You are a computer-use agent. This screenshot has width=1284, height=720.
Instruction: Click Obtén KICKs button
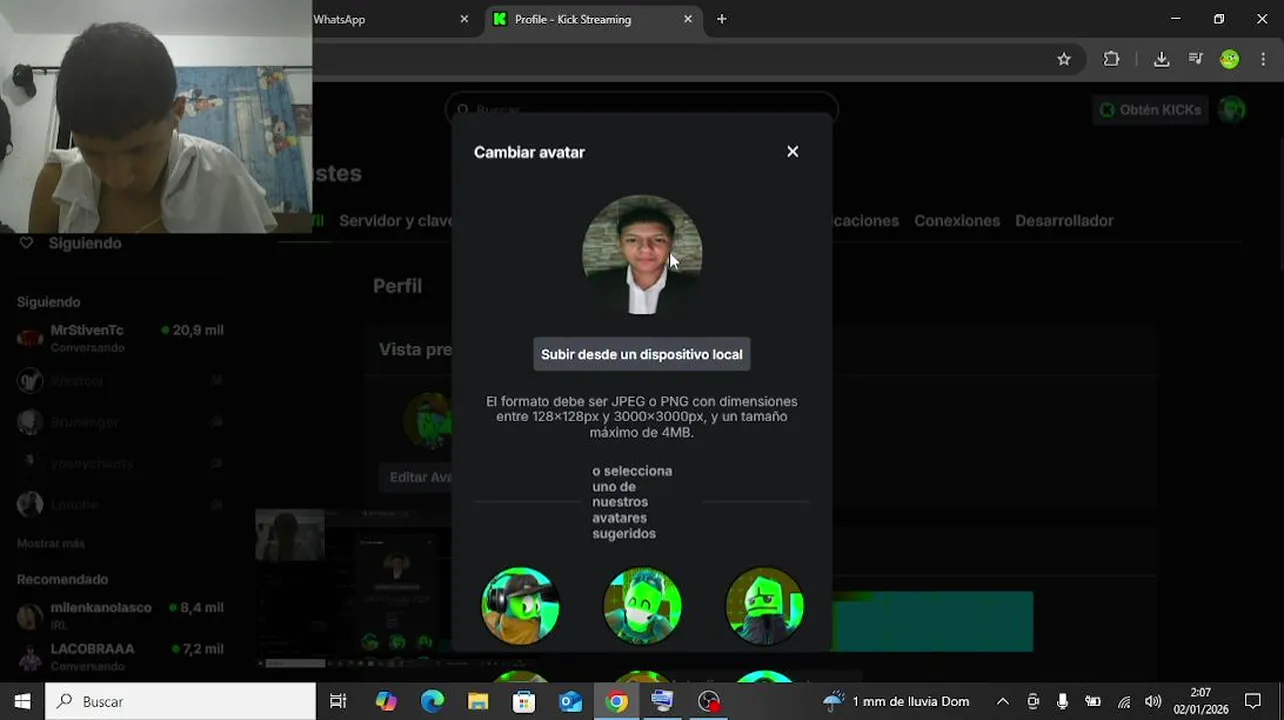[x=1150, y=110]
